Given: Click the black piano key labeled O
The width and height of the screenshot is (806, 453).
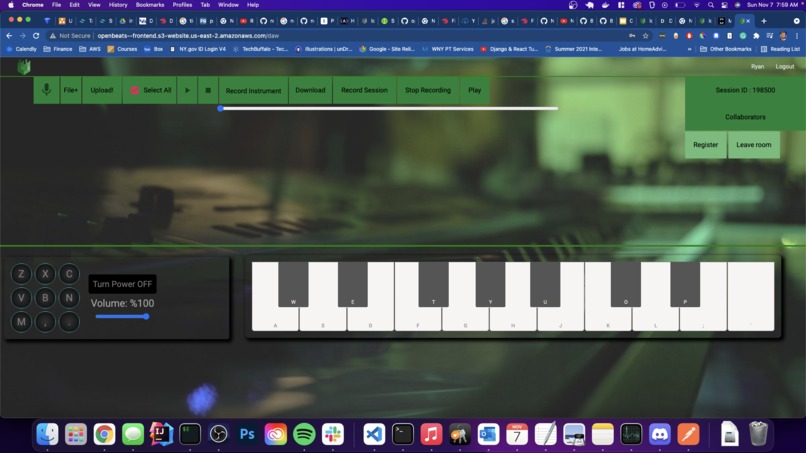Looking at the screenshot, I should click(x=626, y=284).
